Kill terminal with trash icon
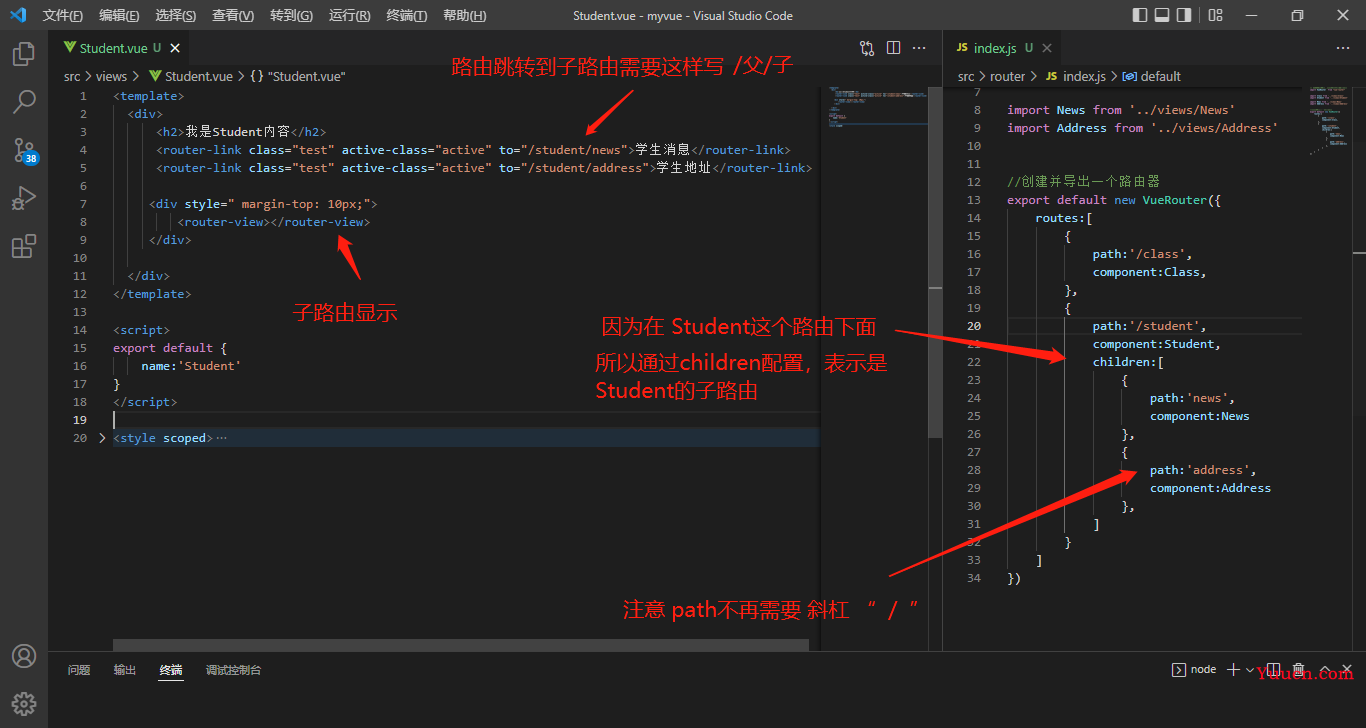The height and width of the screenshot is (728, 1366). pyautogui.click(x=1299, y=670)
